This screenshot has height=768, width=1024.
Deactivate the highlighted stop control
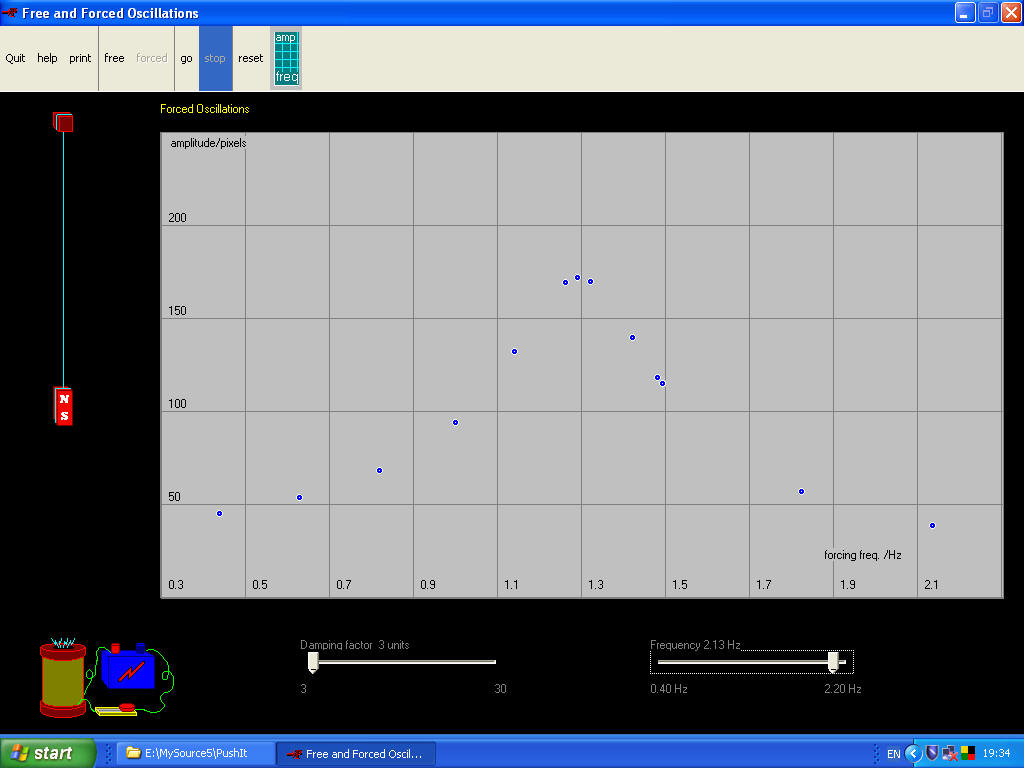[x=214, y=57]
